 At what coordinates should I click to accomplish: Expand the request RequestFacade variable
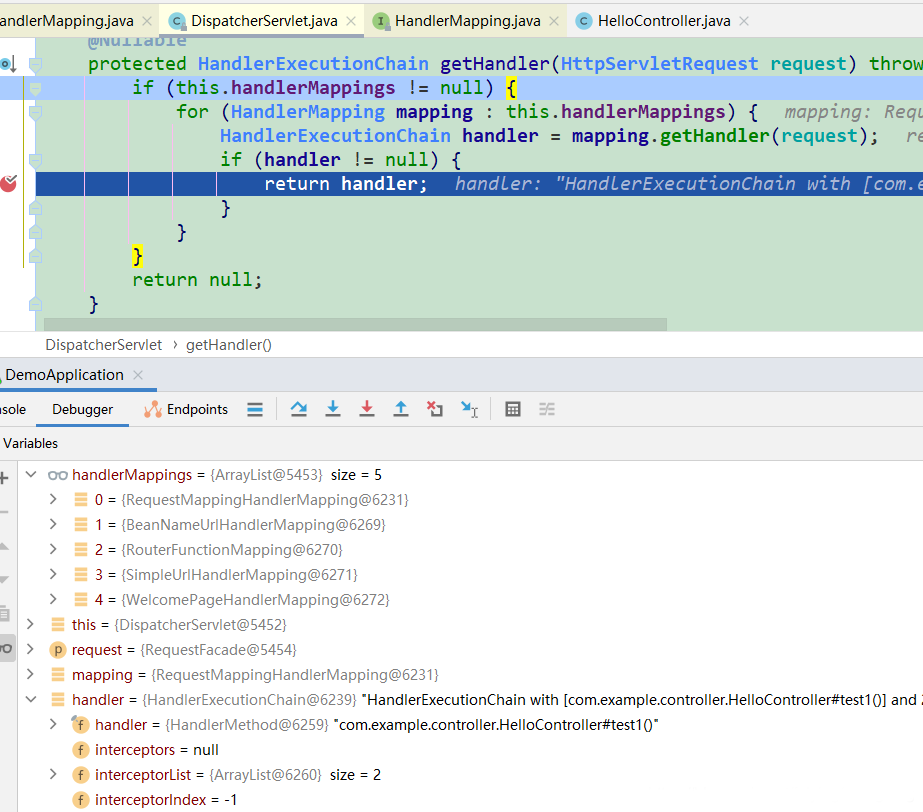pos(30,649)
